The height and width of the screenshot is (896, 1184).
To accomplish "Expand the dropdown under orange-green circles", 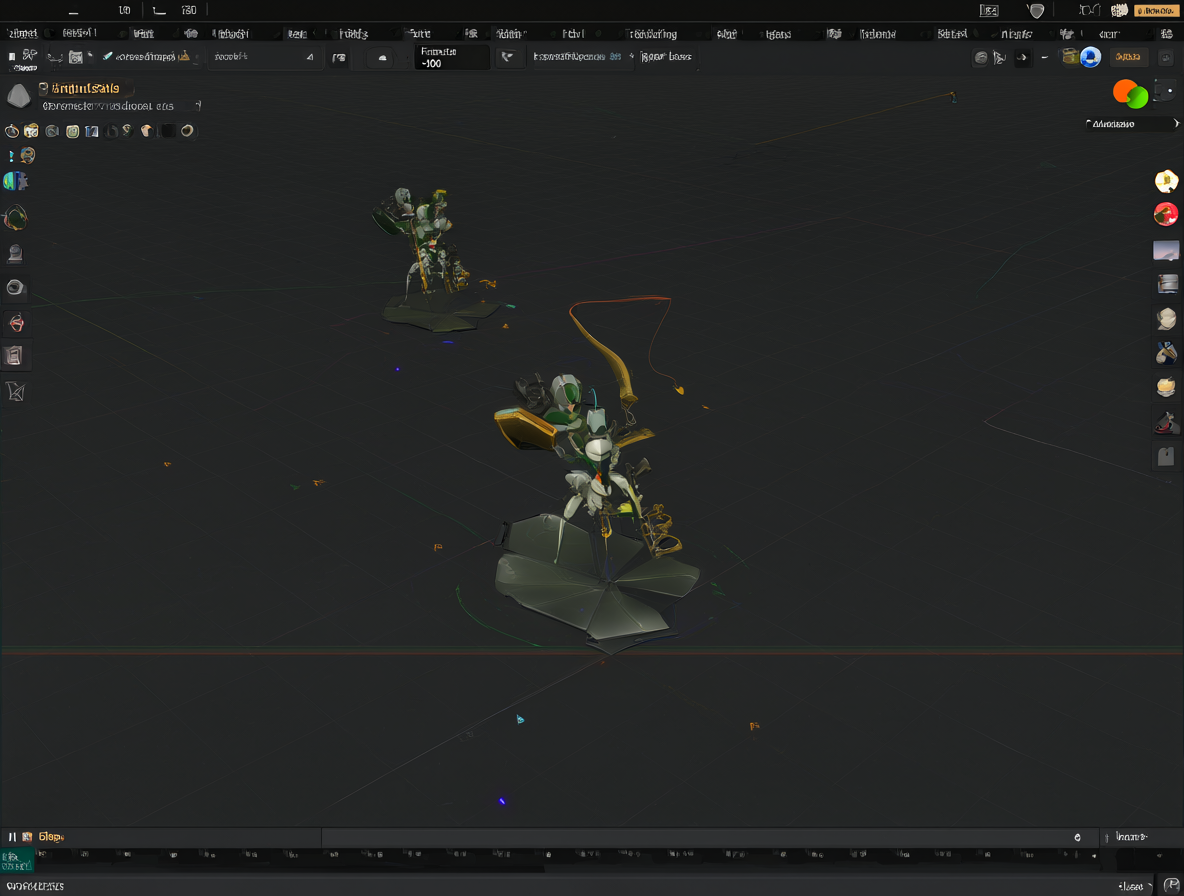I will click(x=1131, y=124).
